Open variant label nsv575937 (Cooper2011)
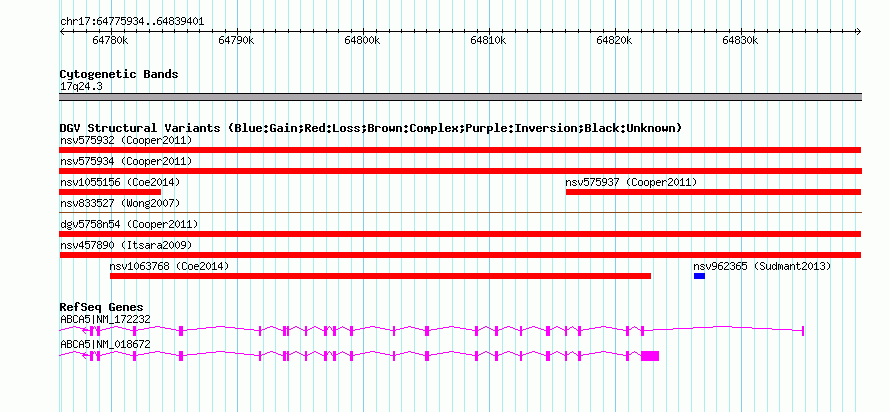 pyautogui.click(x=631, y=182)
